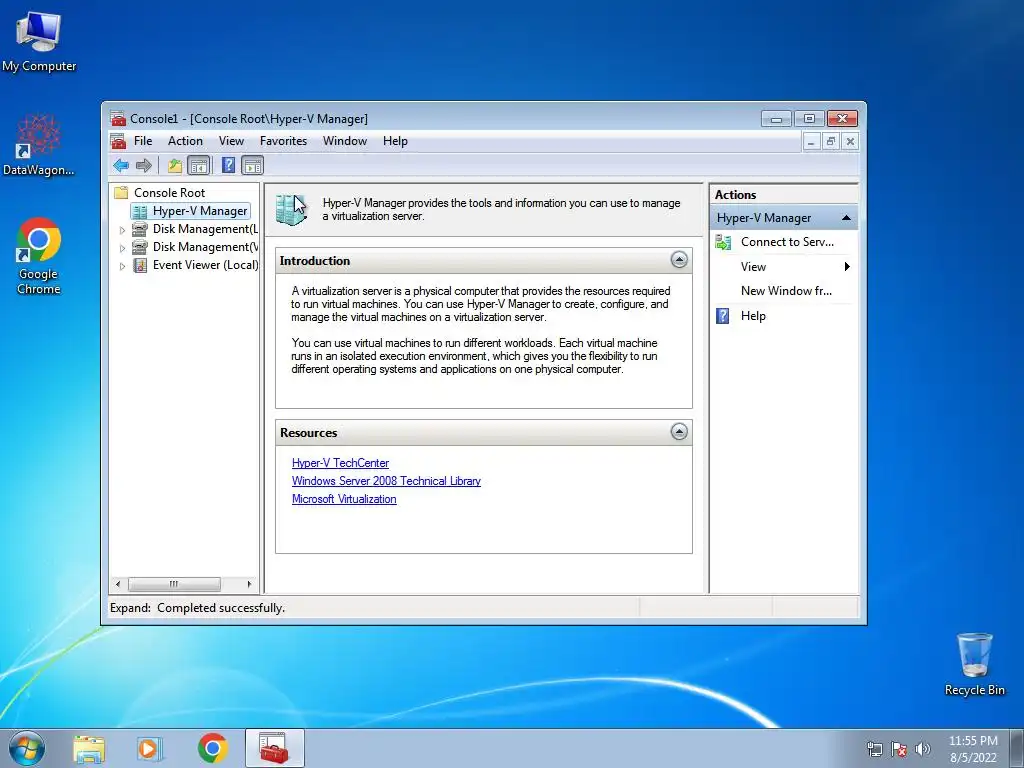The image size is (1024, 768).
Task: Click the network tray icon
Action: (x=874, y=749)
